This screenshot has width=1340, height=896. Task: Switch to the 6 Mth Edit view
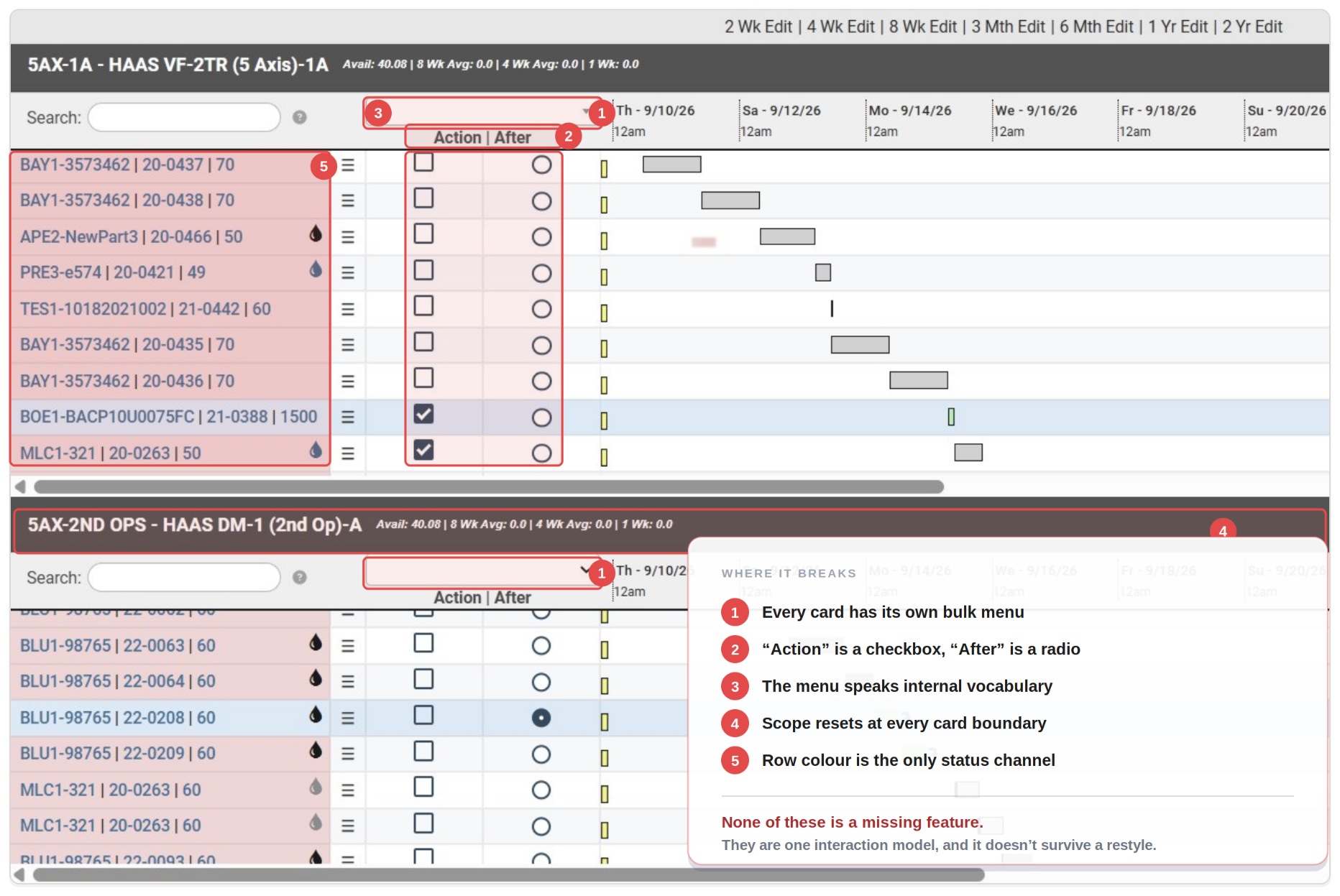click(1096, 27)
